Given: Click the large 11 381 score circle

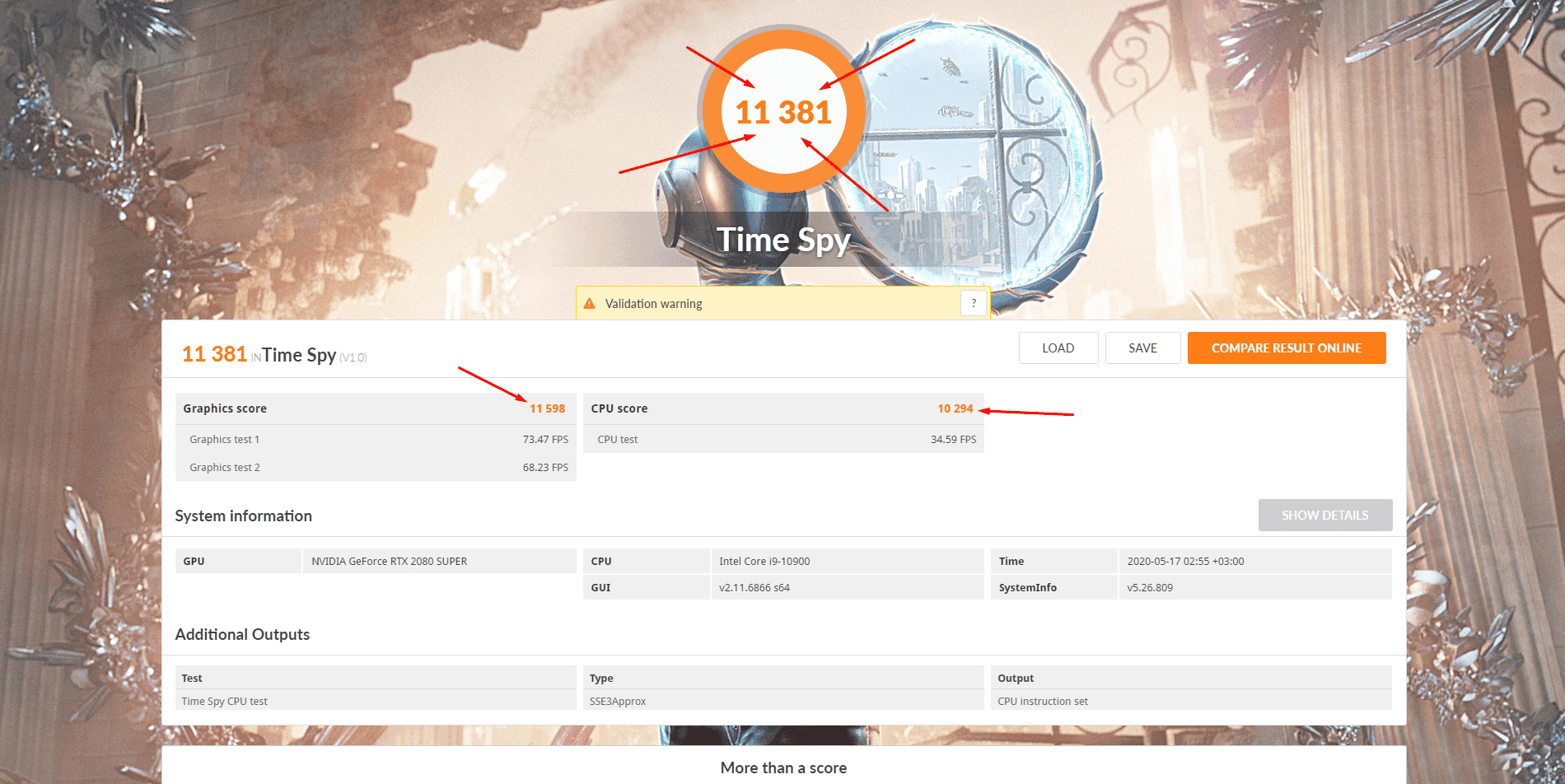Looking at the screenshot, I should point(783,112).
